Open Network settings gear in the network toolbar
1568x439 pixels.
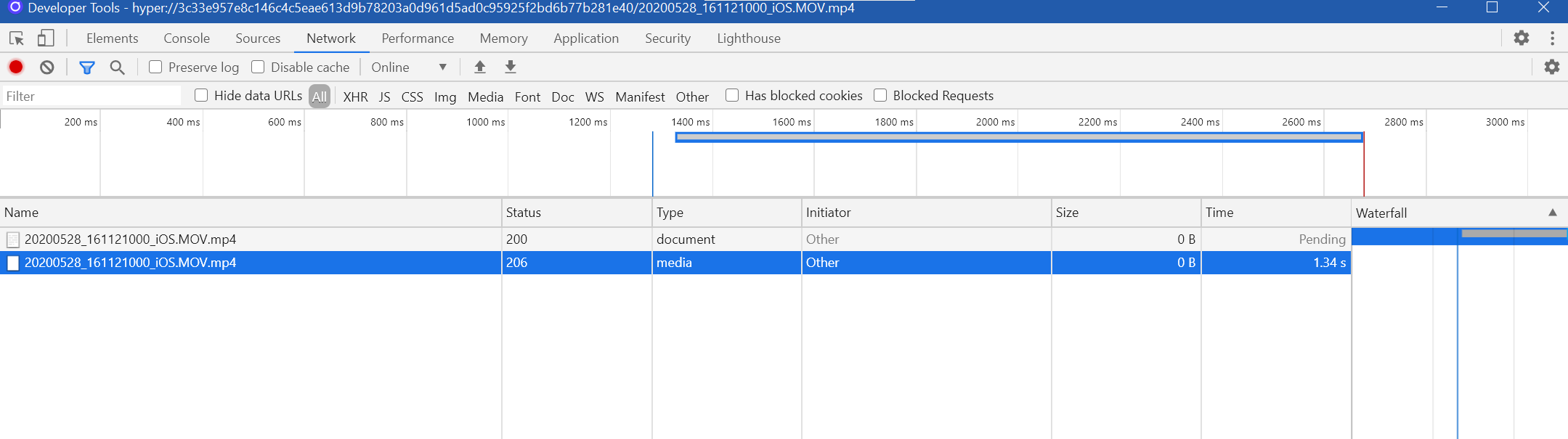click(x=1552, y=67)
